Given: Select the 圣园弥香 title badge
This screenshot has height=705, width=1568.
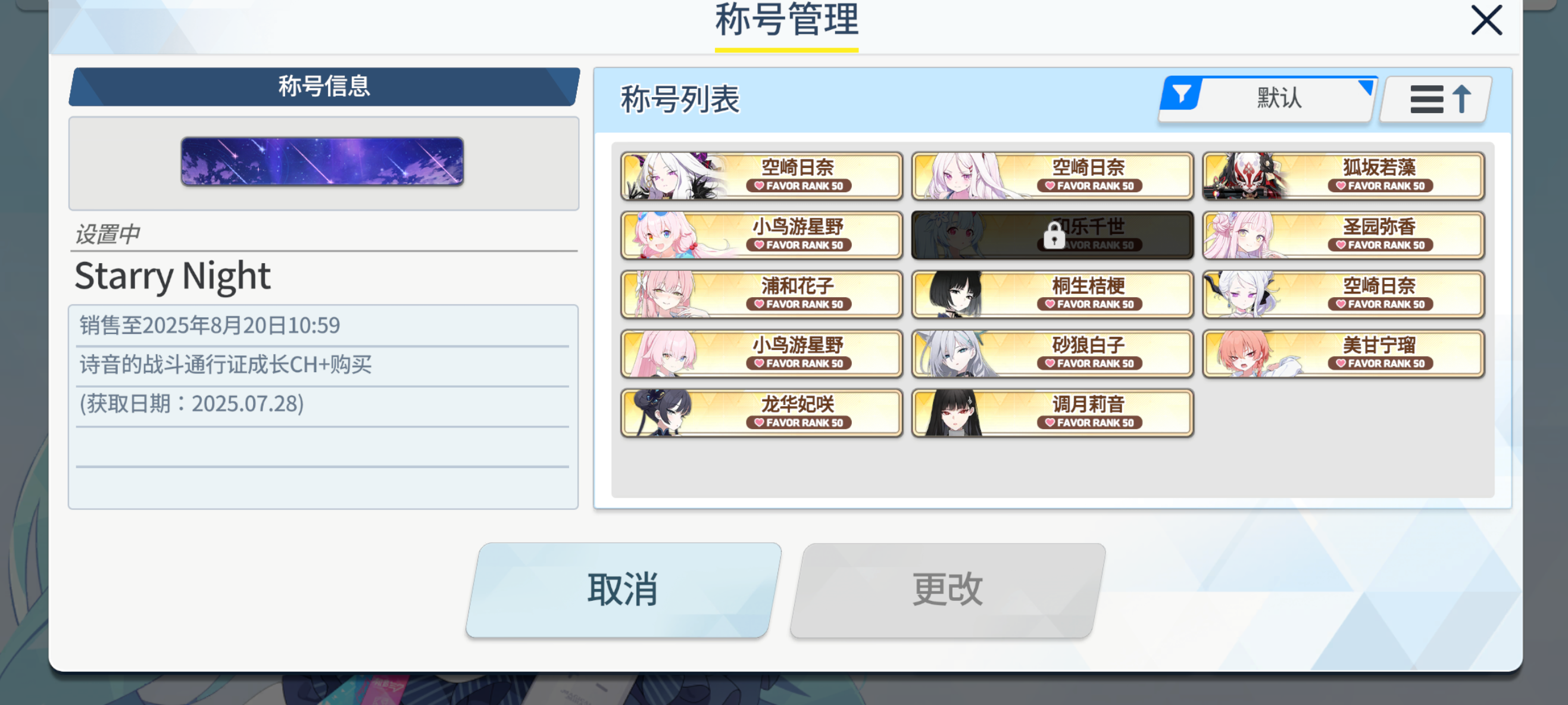Looking at the screenshot, I should [1344, 236].
